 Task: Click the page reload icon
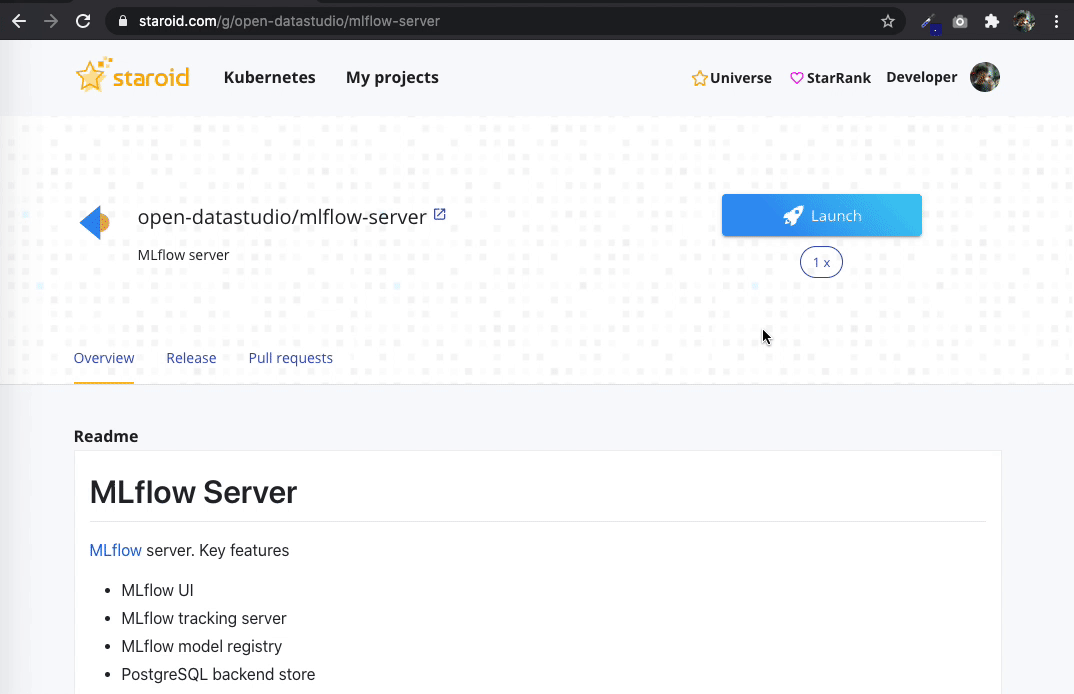tap(83, 20)
